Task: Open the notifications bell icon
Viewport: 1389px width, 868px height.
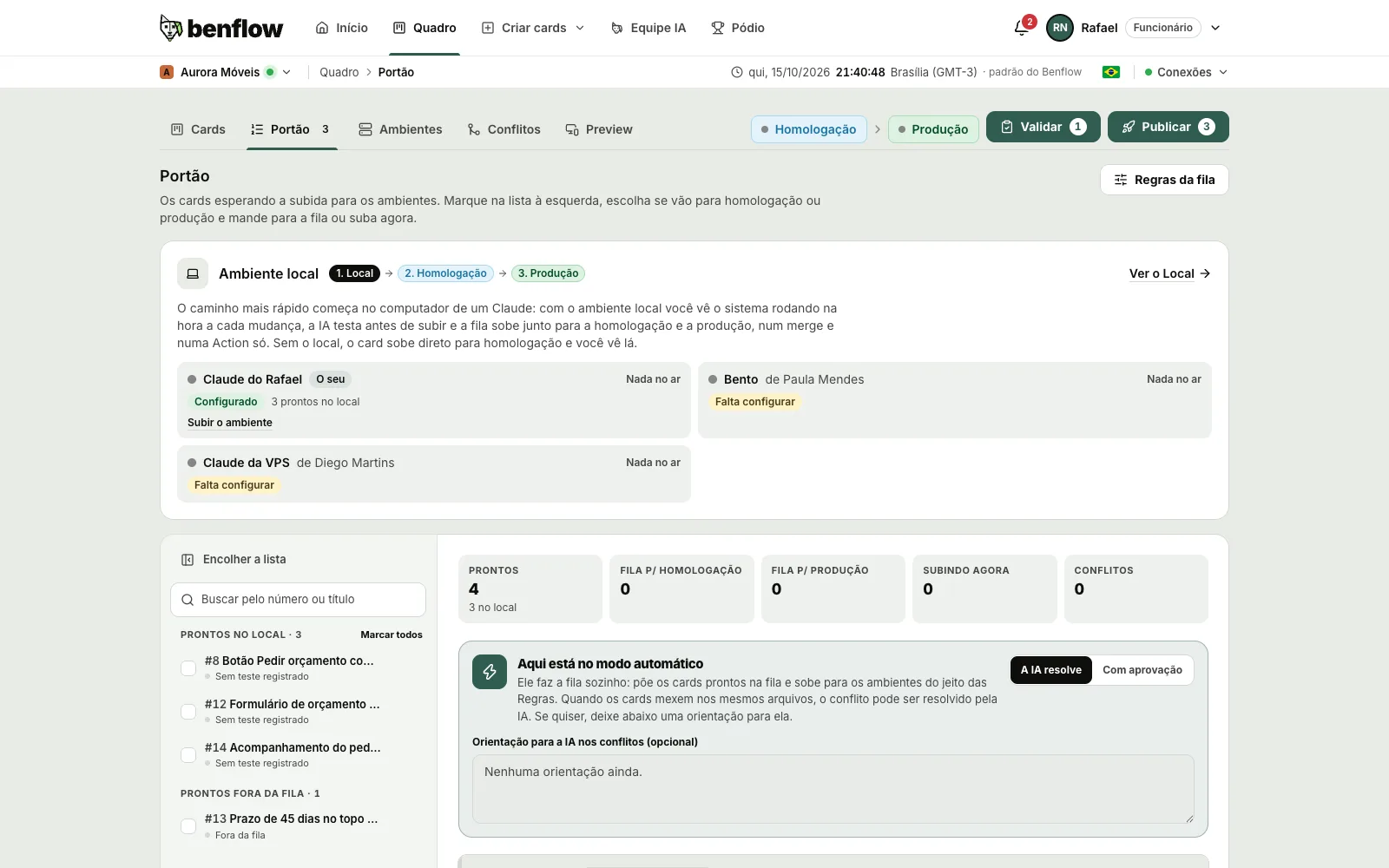Action: point(1022,28)
